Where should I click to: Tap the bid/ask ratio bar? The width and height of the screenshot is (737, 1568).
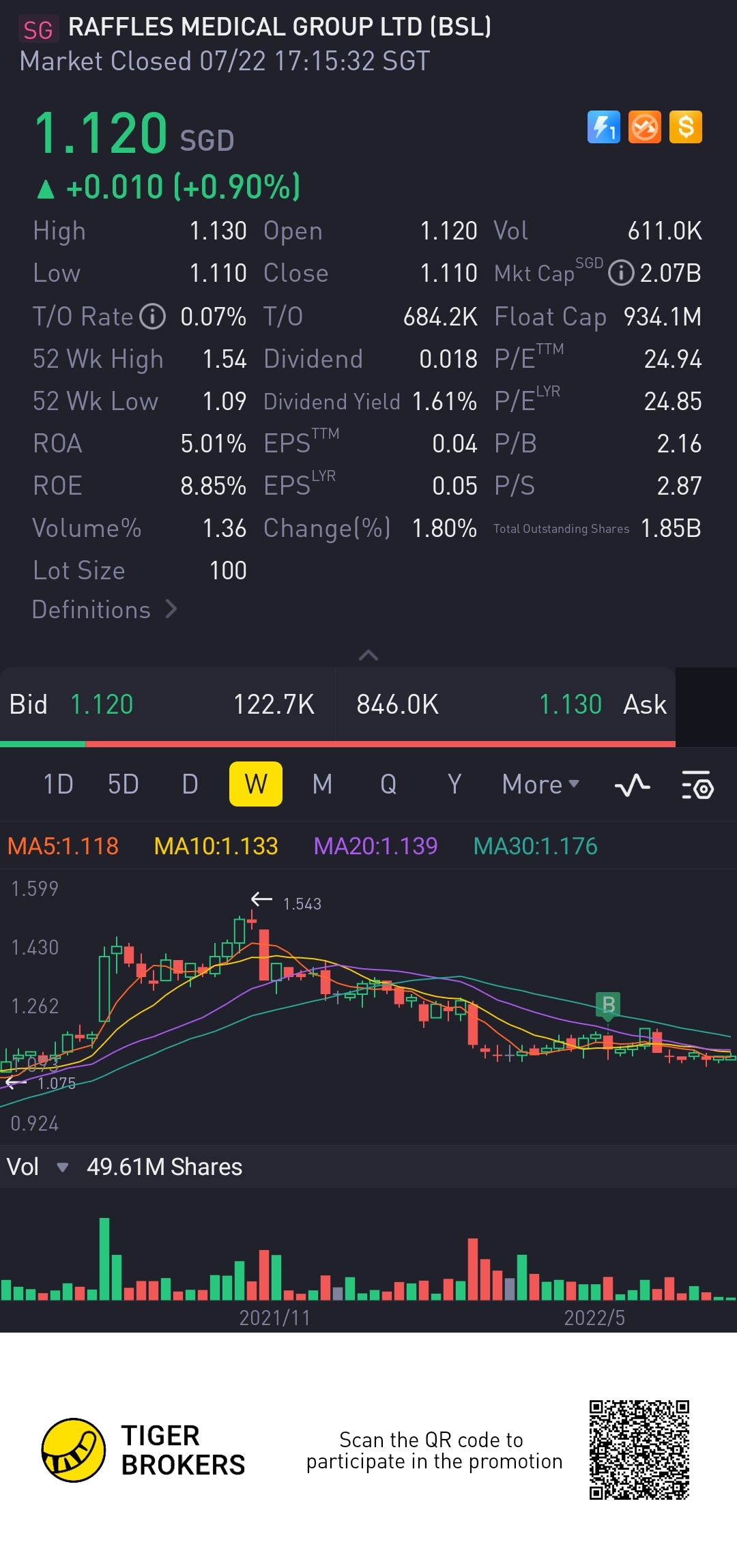(338, 744)
